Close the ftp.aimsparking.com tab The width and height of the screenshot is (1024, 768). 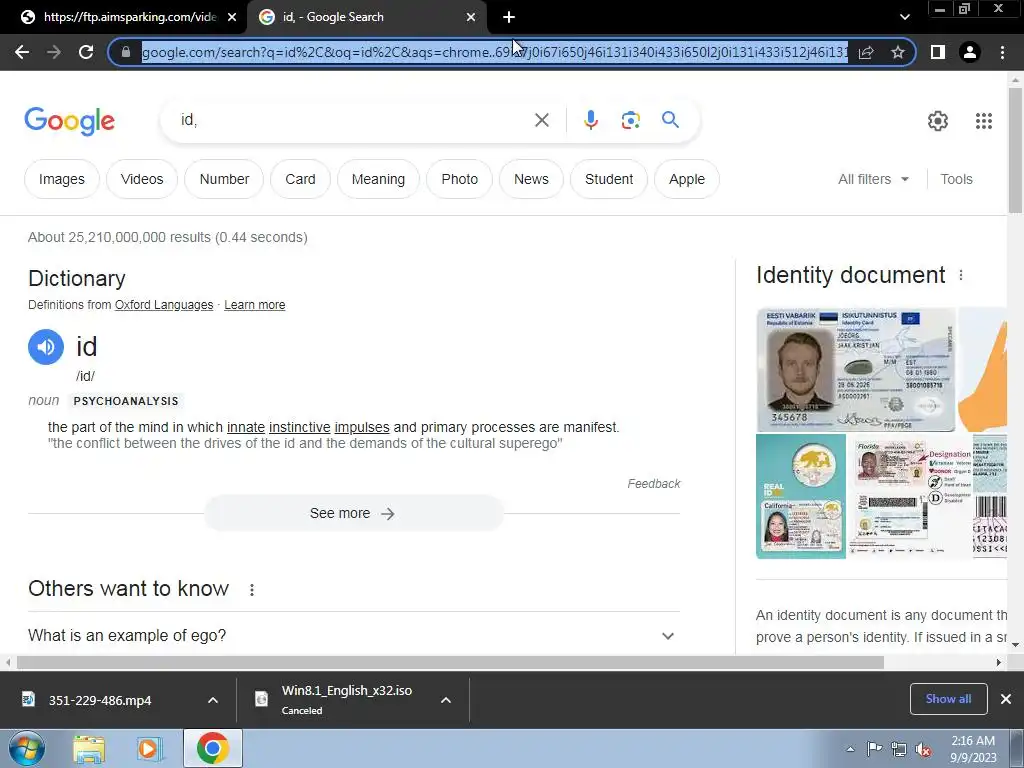pyautogui.click(x=232, y=18)
